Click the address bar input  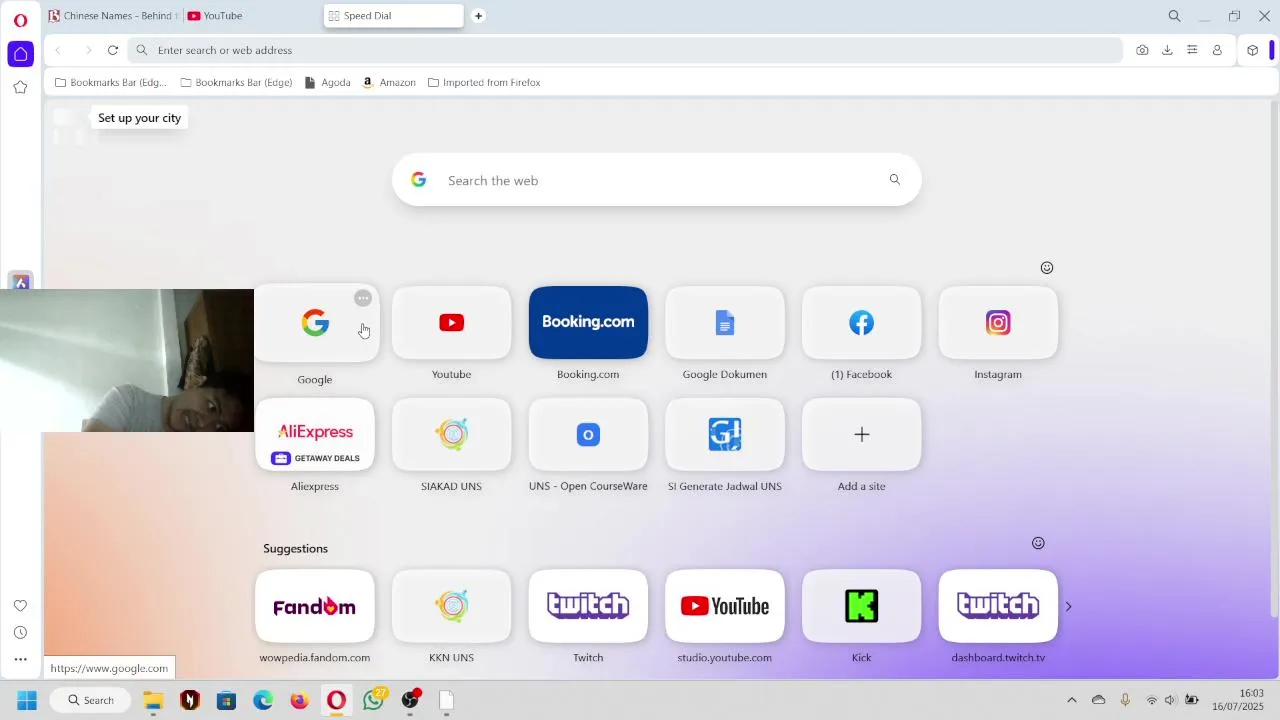tap(625, 50)
